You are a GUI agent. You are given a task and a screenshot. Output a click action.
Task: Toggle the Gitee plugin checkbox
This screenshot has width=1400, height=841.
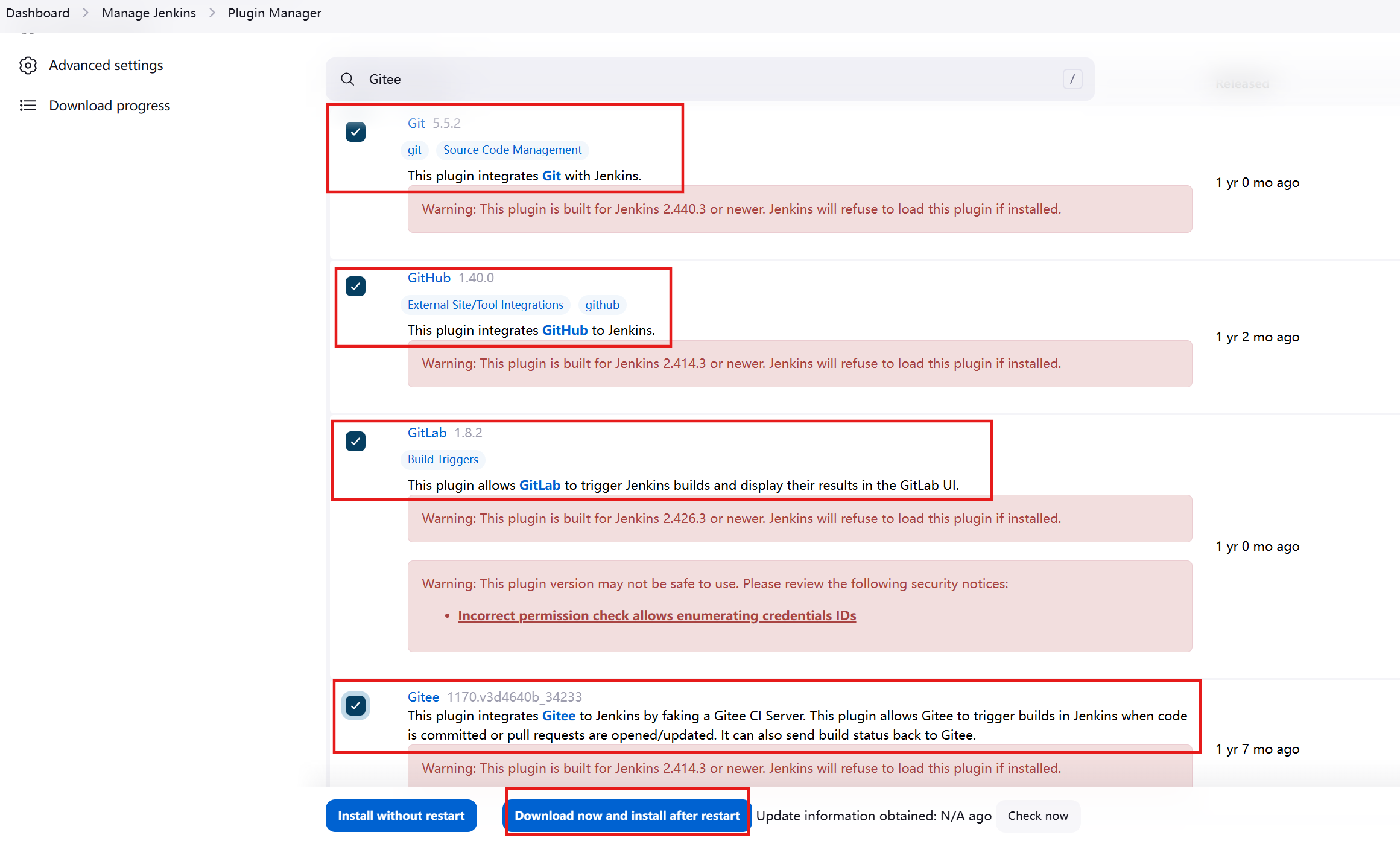[x=355, y=705]
